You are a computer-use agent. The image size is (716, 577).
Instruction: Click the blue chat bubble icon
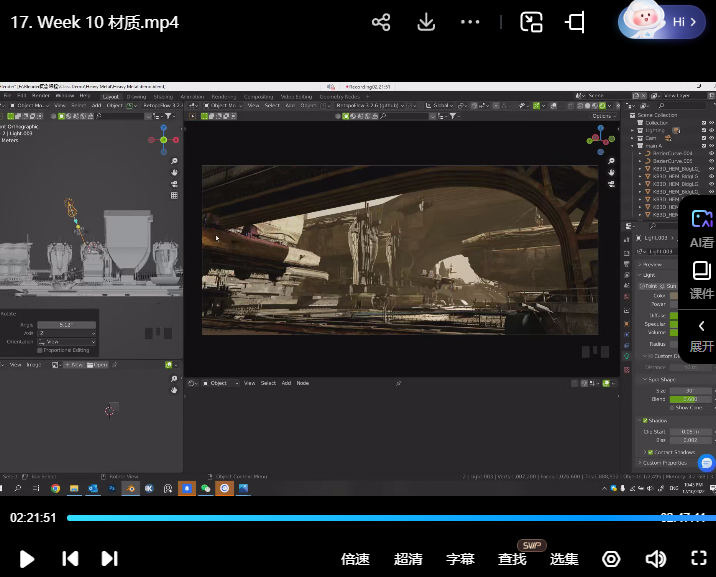(x=706, y=463)
